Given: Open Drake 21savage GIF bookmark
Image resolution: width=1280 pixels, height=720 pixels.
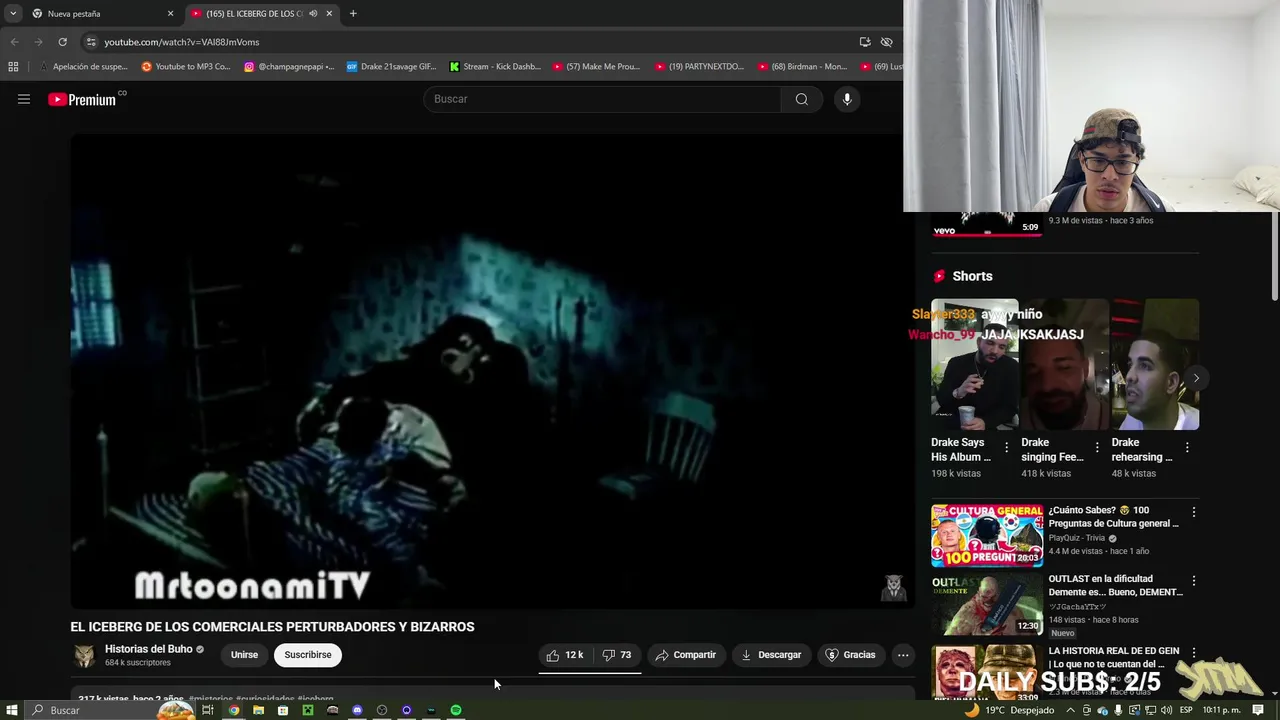Looking at the screenshot, I should pos(391,67).
